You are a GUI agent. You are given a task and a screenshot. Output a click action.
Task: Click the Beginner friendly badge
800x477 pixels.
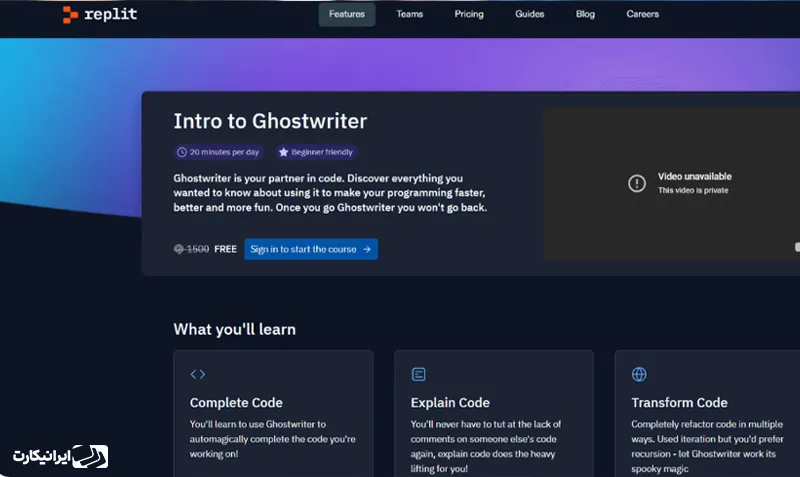316,152
